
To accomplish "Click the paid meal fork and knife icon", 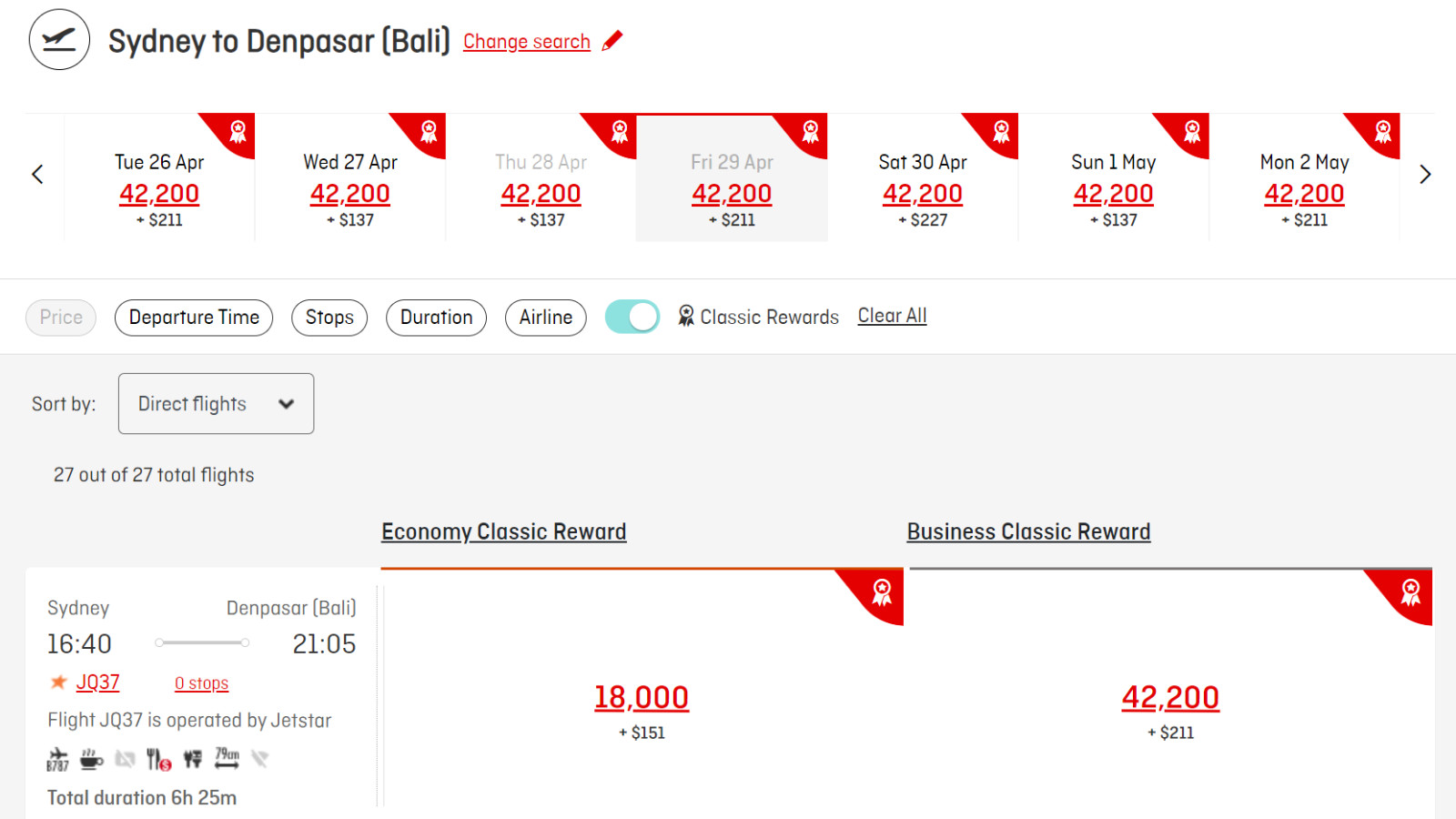I will (158, 759).
